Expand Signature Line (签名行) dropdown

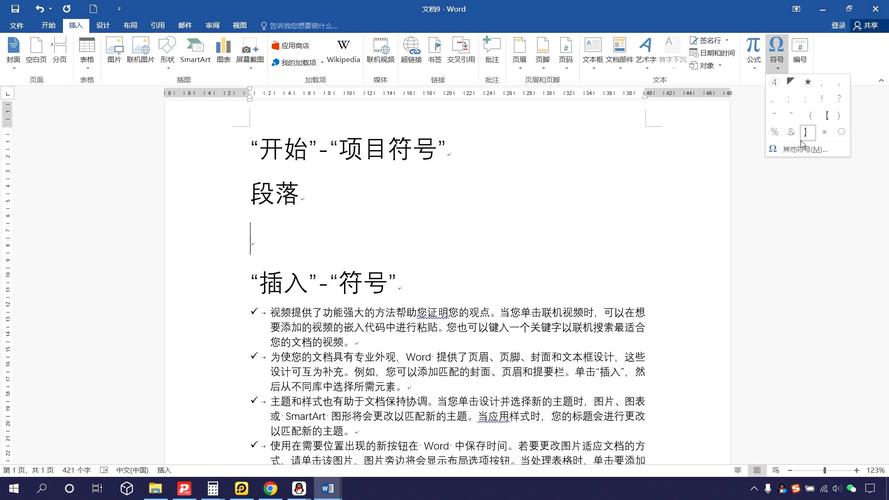point(727,40)
